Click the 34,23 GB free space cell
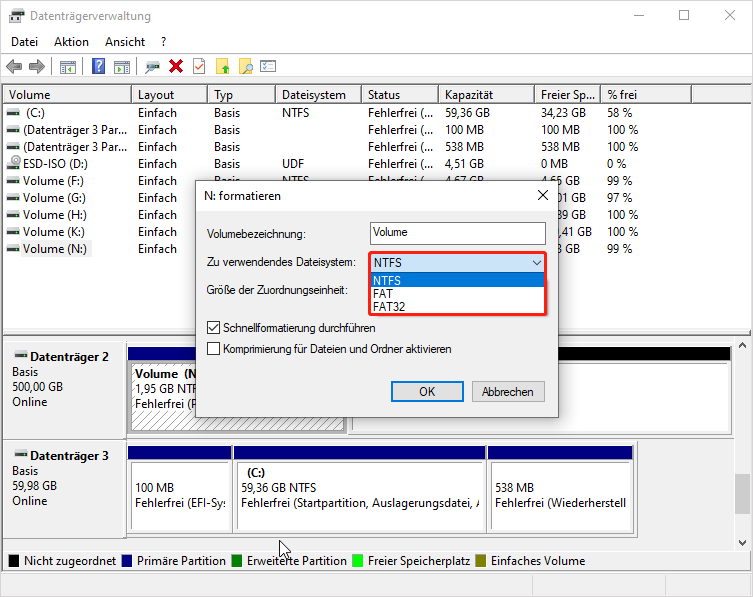 coord(563,113)
